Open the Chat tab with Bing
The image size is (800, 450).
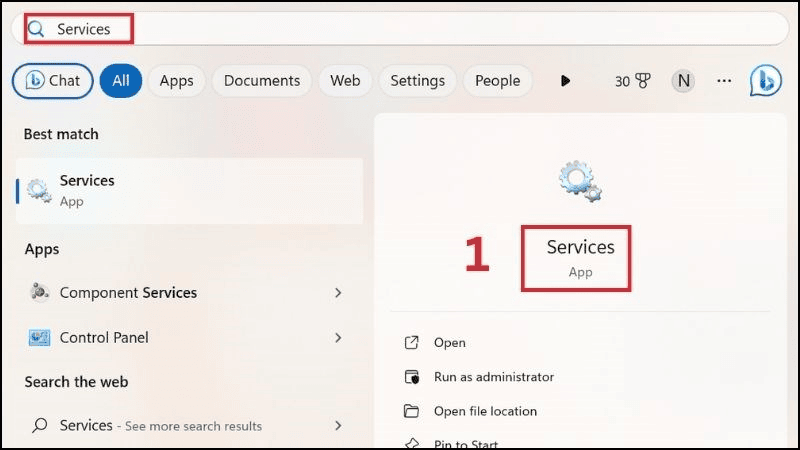pyautogui.click(x=53, y=81)
